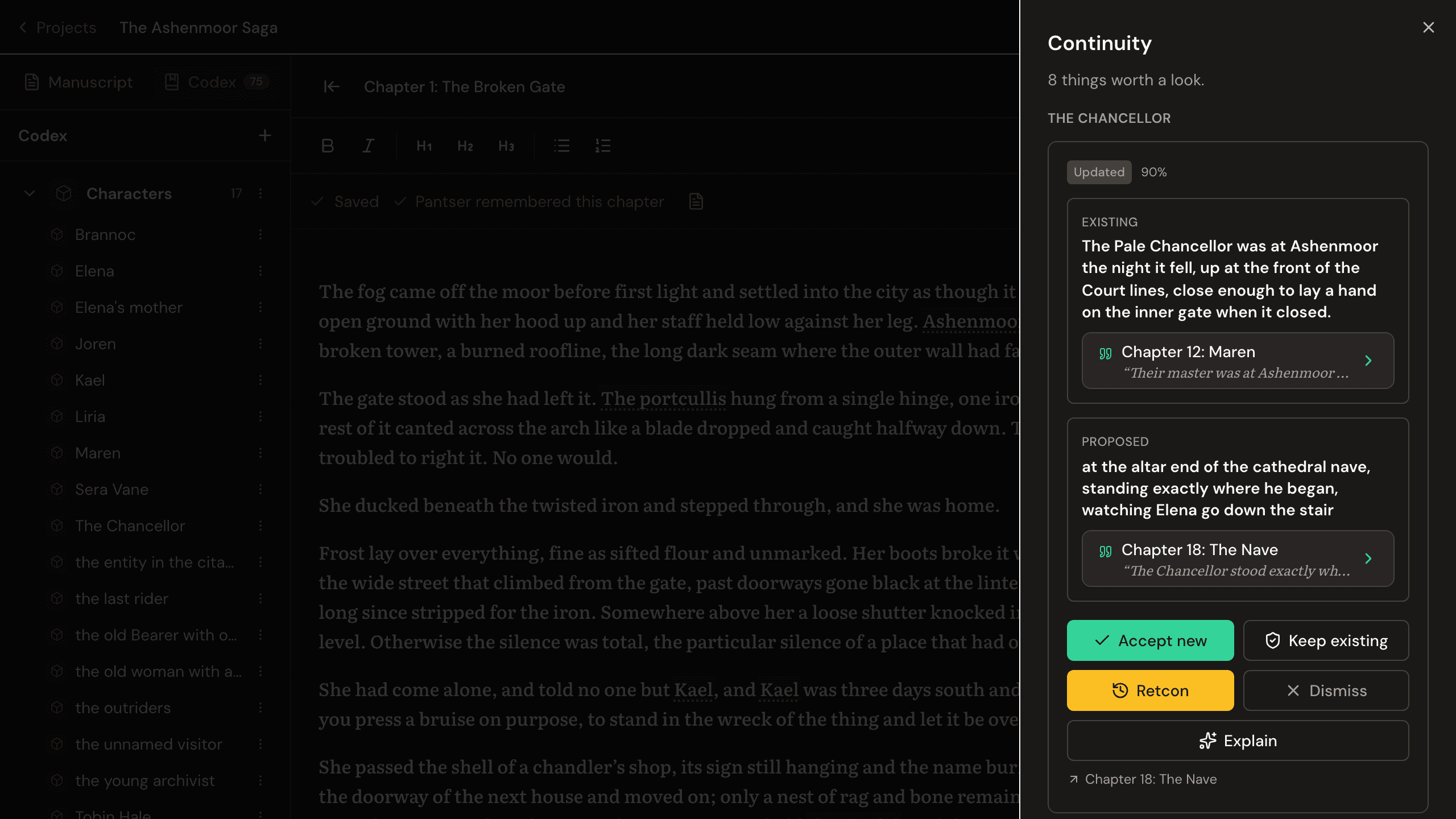Close the Continuity panel
The height and width of the screenshot is (819, 1456).
point(1428,27)
